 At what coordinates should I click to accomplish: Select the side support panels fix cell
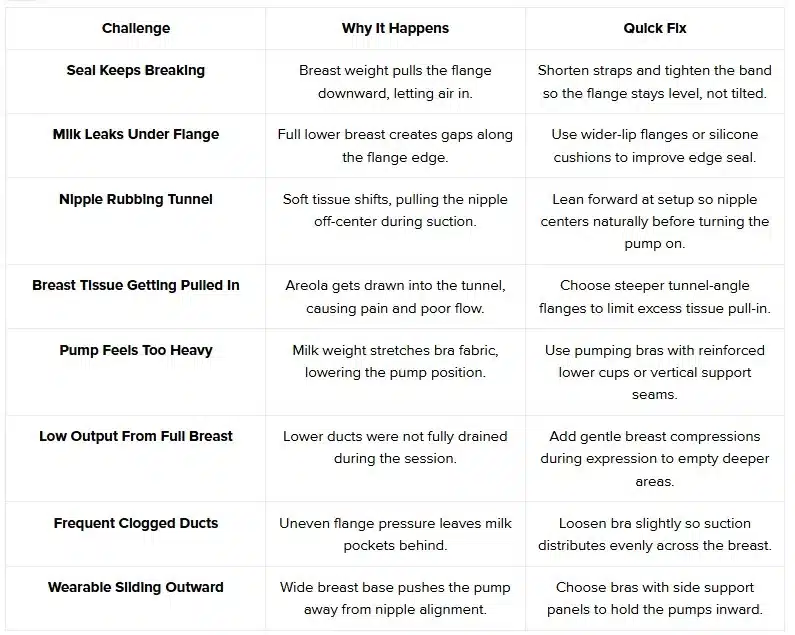pyautogui.click(x=655, y=598)
